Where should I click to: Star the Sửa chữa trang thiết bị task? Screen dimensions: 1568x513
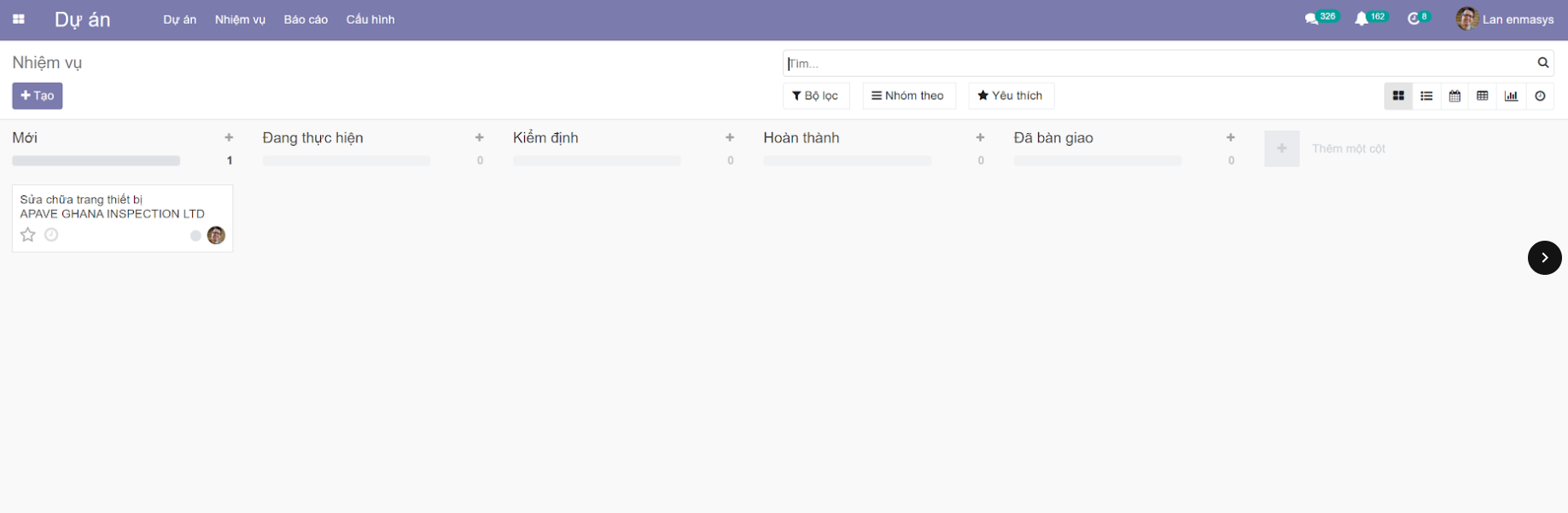[28, 235]
